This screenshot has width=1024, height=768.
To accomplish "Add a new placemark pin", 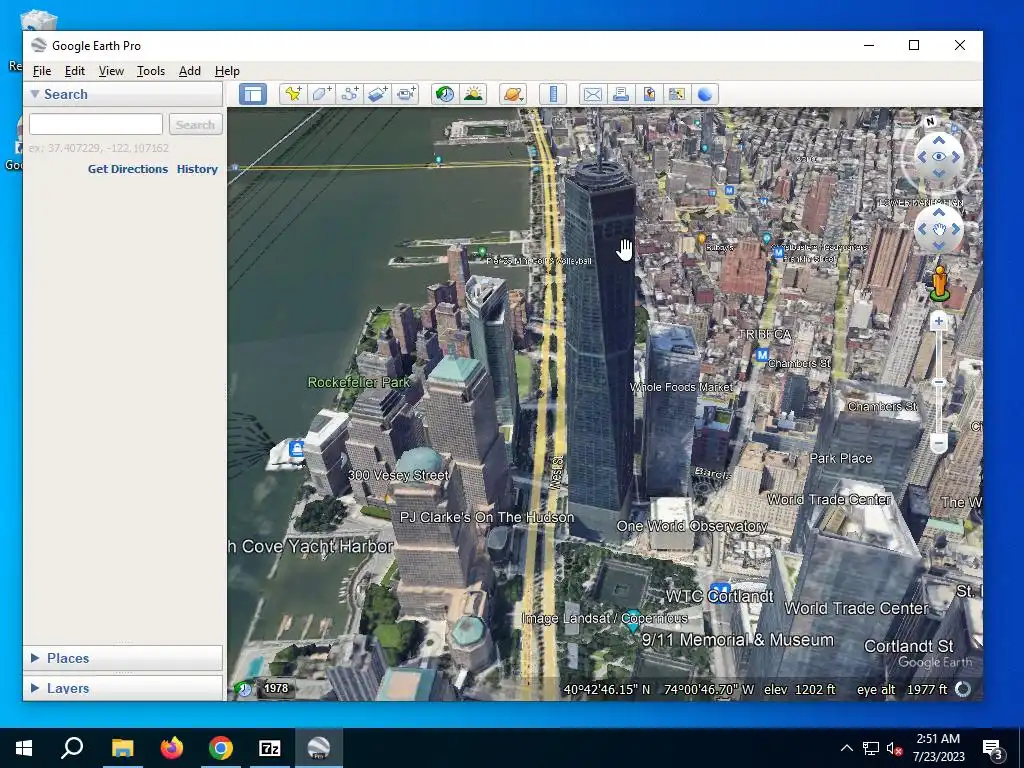I will pos(293,94).
